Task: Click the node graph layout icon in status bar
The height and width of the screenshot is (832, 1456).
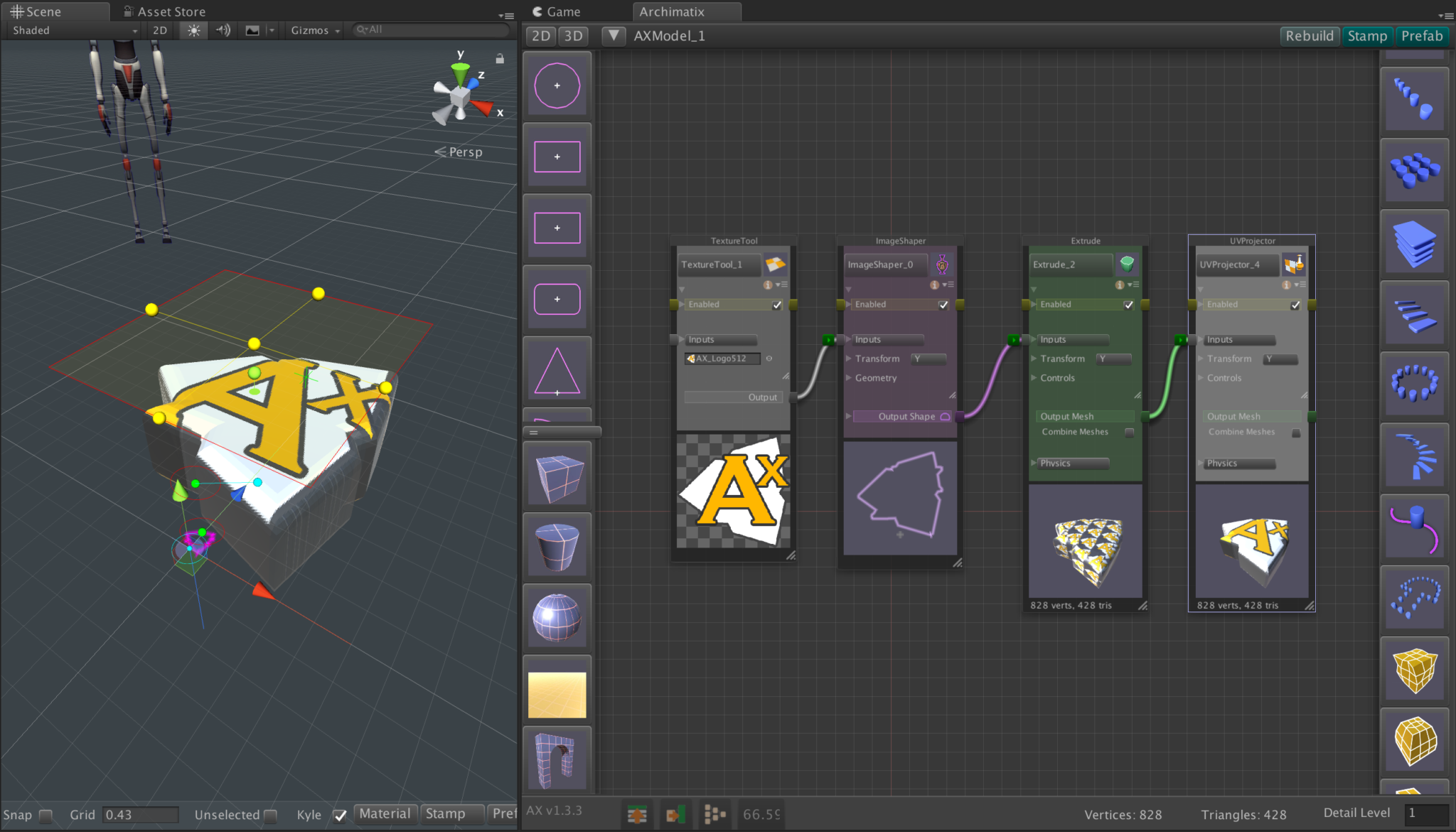Action: [715, 814]
